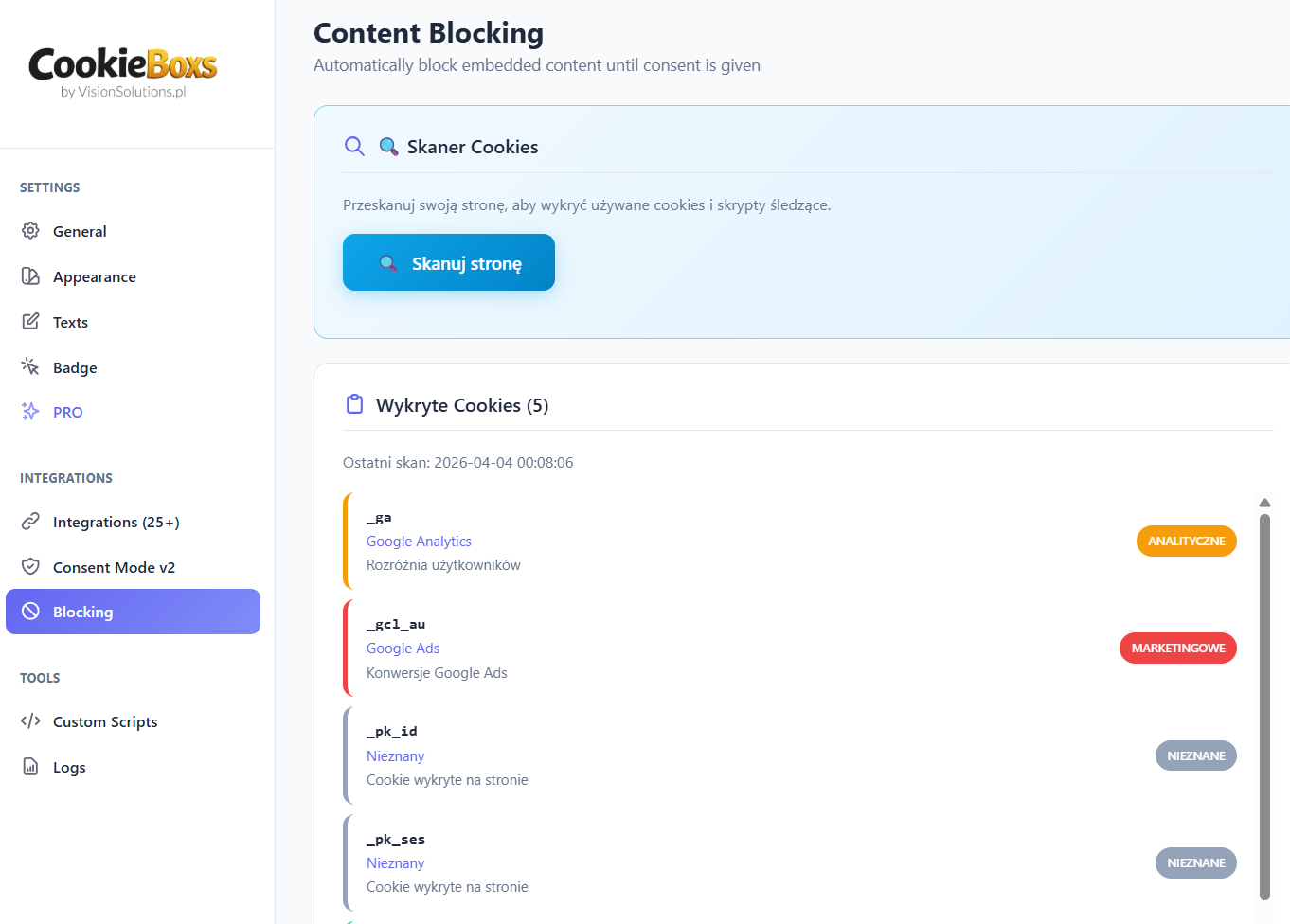Viewport: 1290px width, 924px height.
Task: Open the Consent Mode v2 menu item
Action: [x=114, y=567]
